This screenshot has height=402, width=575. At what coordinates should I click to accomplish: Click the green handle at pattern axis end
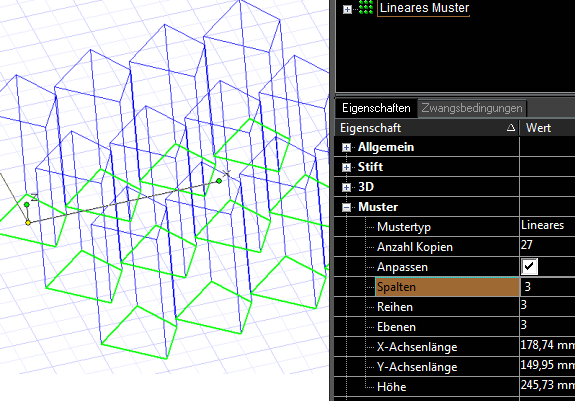point(219,181)
